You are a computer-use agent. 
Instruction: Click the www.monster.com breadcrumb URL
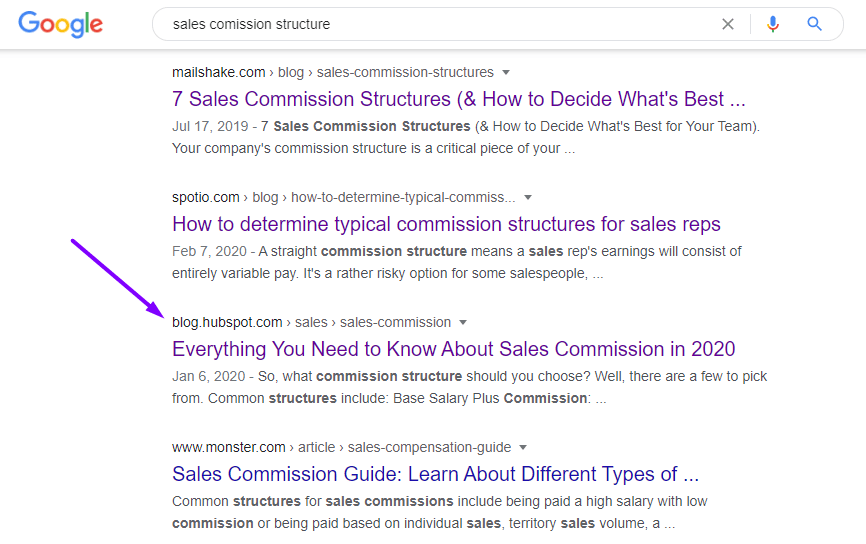click(x=341, y=447)
